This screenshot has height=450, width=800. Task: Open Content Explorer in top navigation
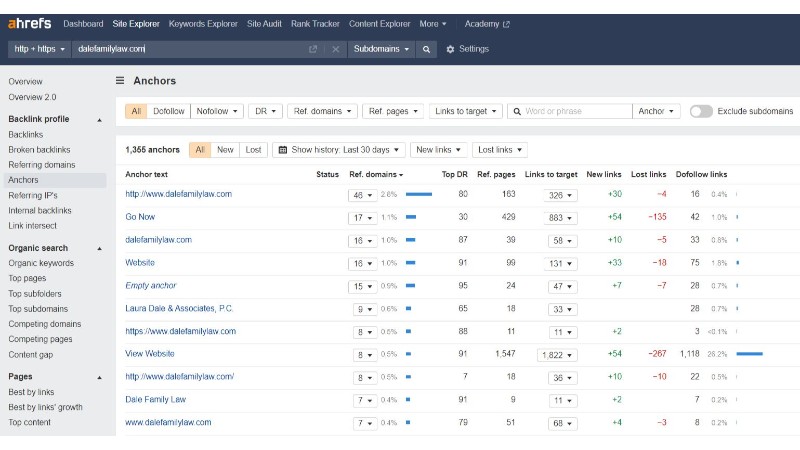pos(379,24)
